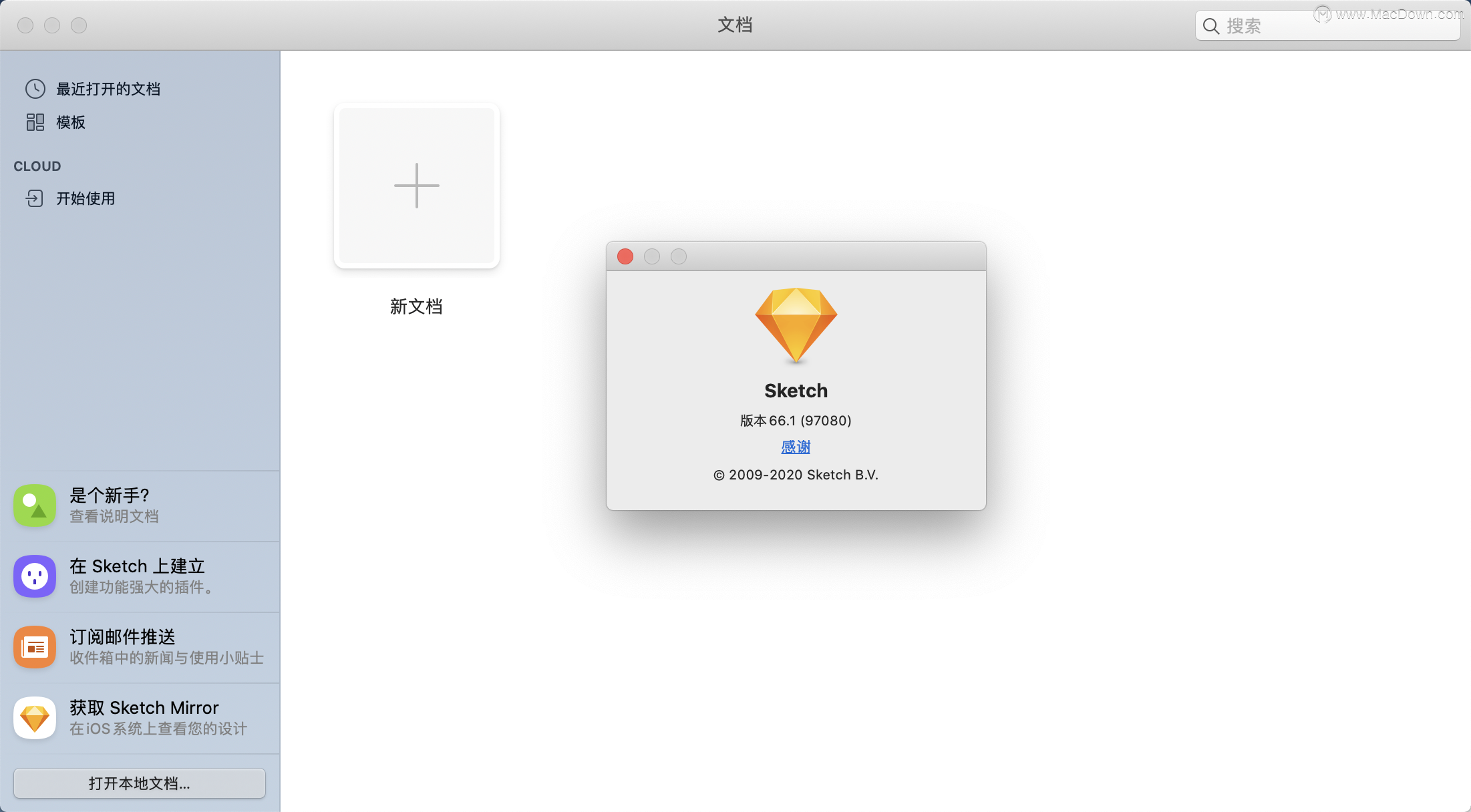Click the CLOUD section header
The width and height of the screenshot is (1471, 812).
click(37, 166)
